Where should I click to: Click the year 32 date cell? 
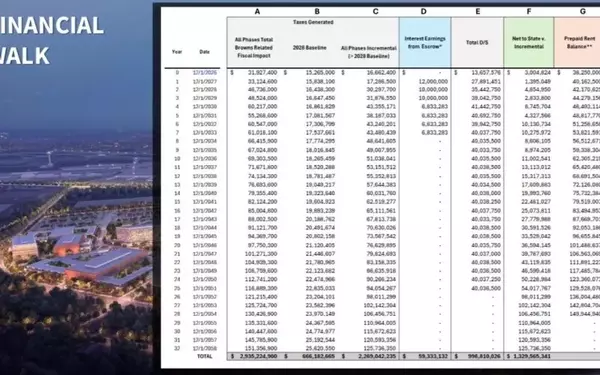pyautogui.click(x=205, y=348)
